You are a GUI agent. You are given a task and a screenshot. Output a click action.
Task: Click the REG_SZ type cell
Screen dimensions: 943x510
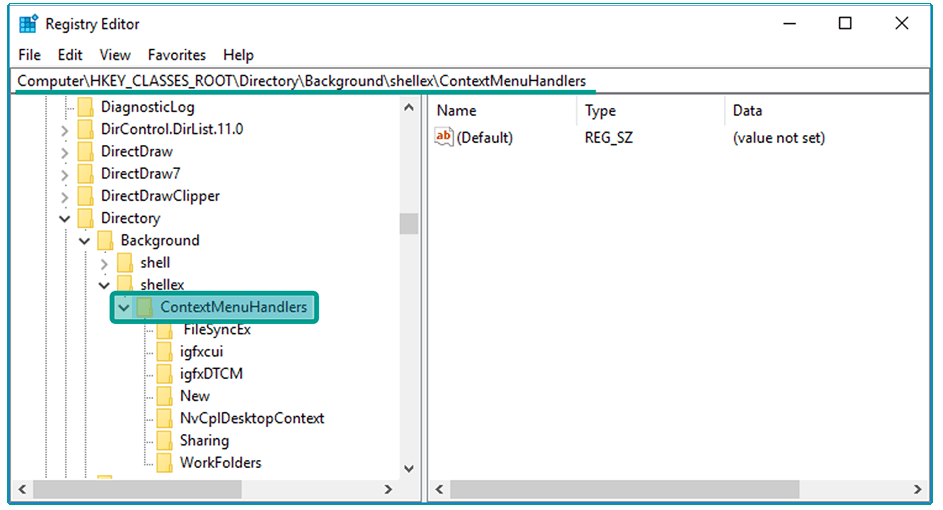pyautogui.click(x=609, y=138)
